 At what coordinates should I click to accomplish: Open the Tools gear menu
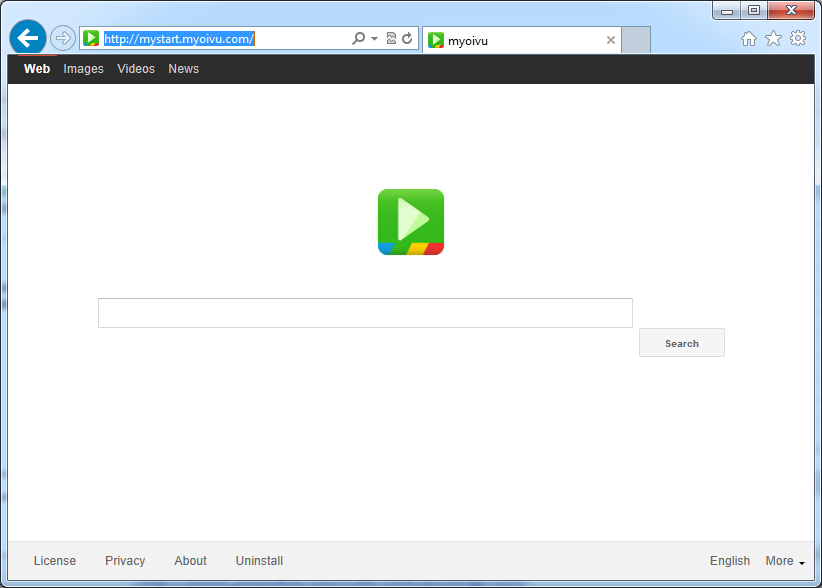798,38
